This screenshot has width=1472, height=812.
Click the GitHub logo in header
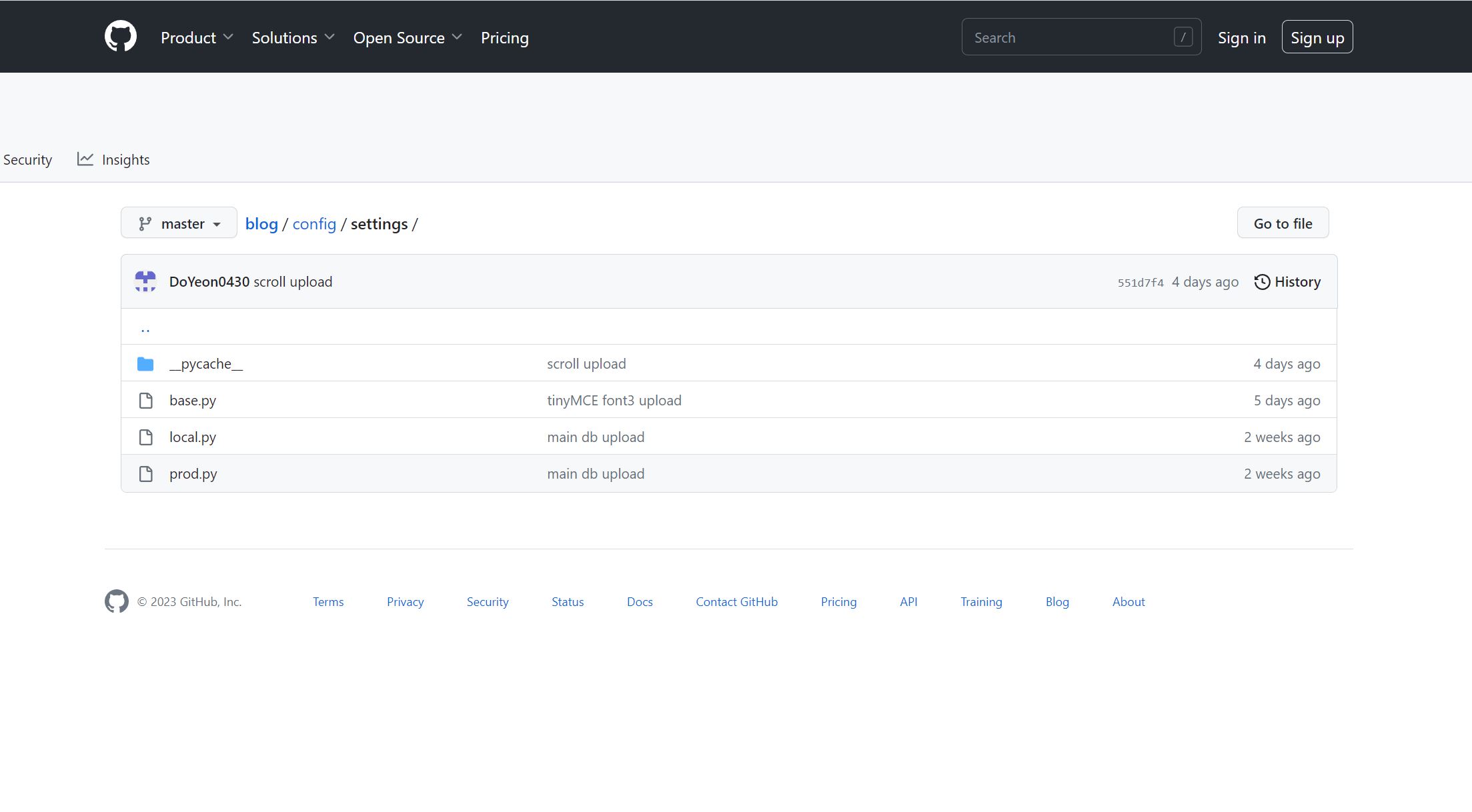tap(121, 36)
